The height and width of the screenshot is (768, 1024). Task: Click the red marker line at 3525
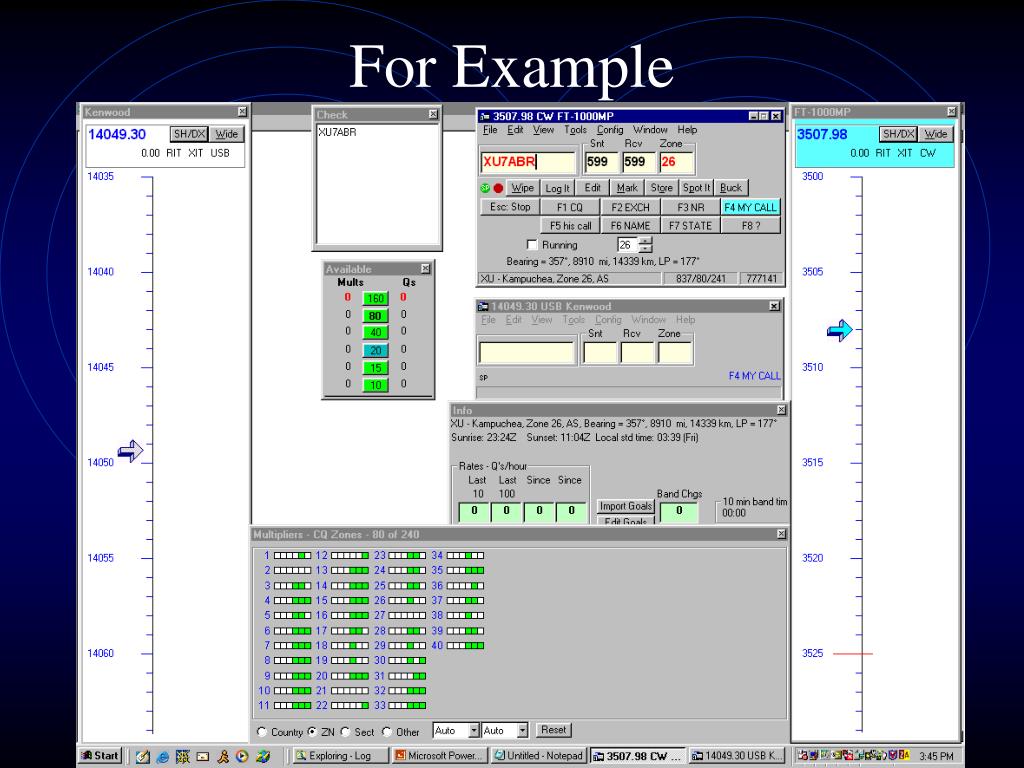(x=853, y=653)
